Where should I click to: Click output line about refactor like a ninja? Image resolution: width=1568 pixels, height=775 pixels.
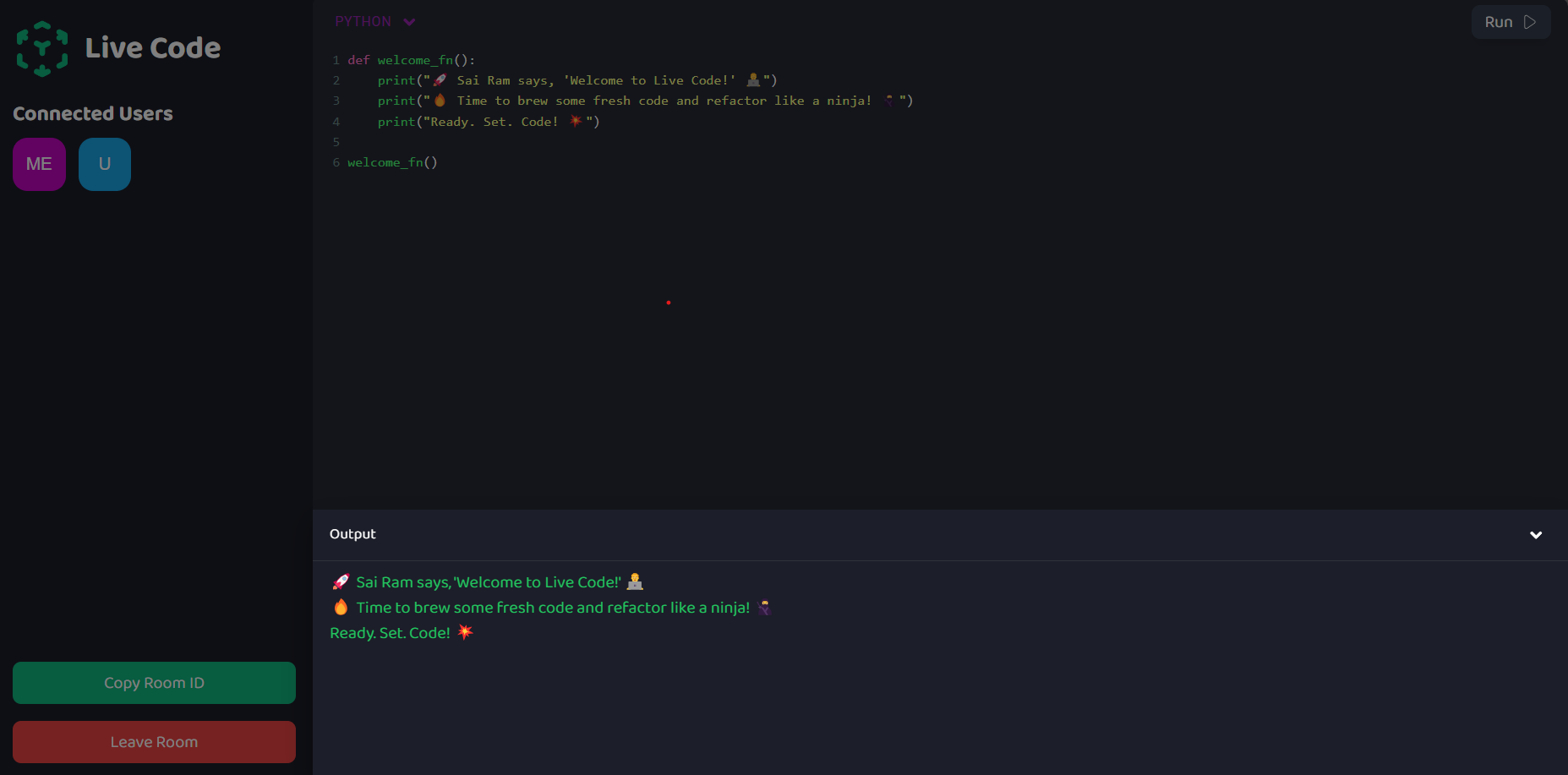551,608
